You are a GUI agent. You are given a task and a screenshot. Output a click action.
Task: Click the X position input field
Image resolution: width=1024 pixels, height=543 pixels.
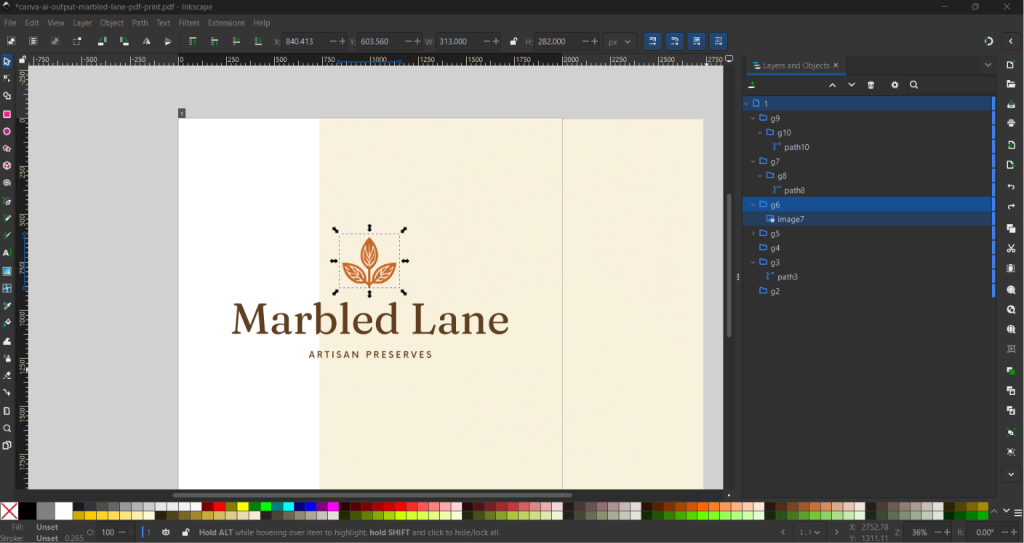(305, 41)
